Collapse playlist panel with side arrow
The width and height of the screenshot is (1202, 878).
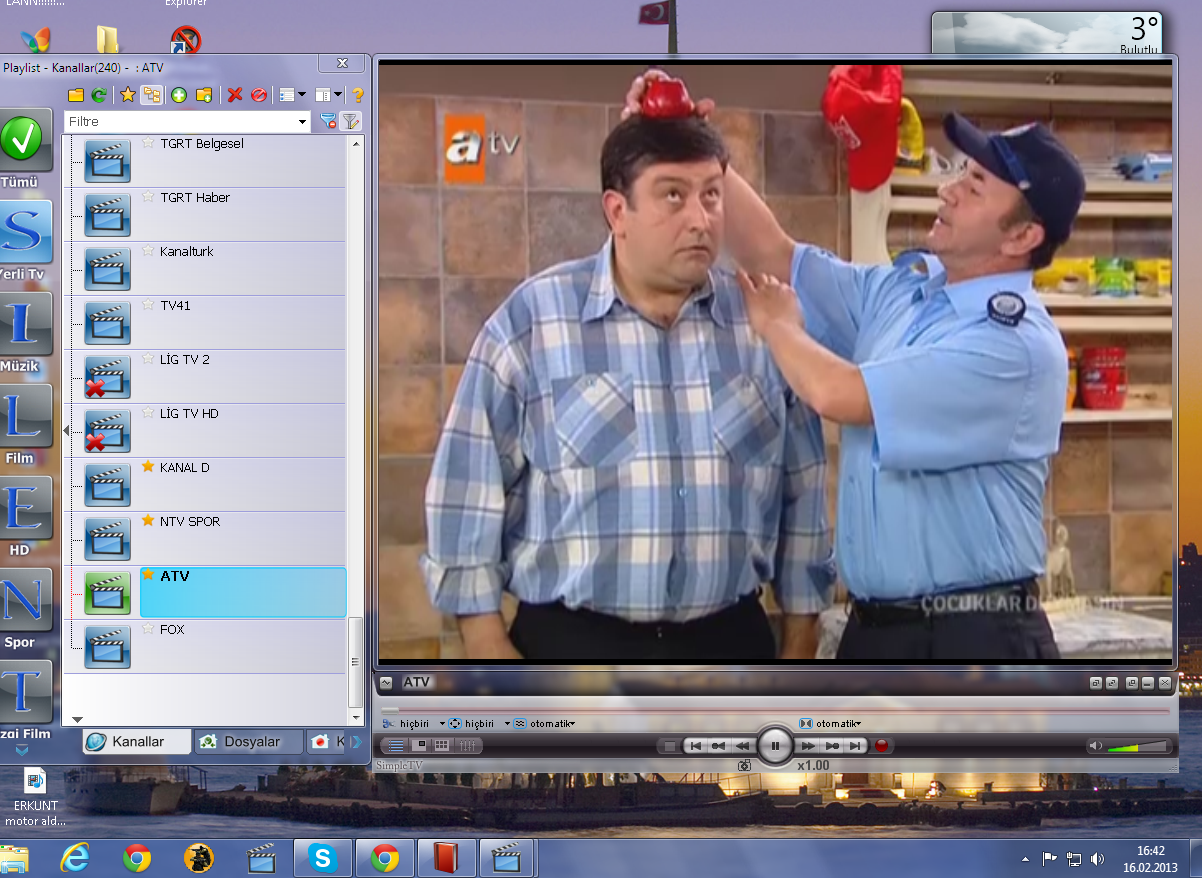[x=66, y=430]
